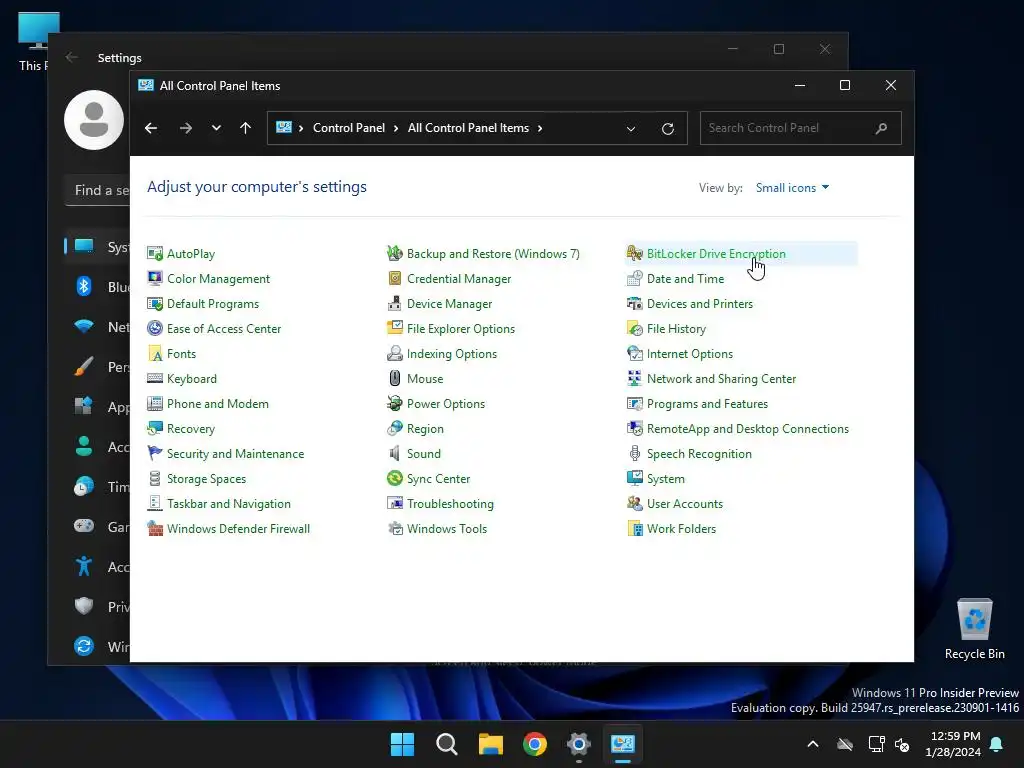1024x768 pixels.
Task: Go back in Control Panel navigation
Action: coord(151,128)
